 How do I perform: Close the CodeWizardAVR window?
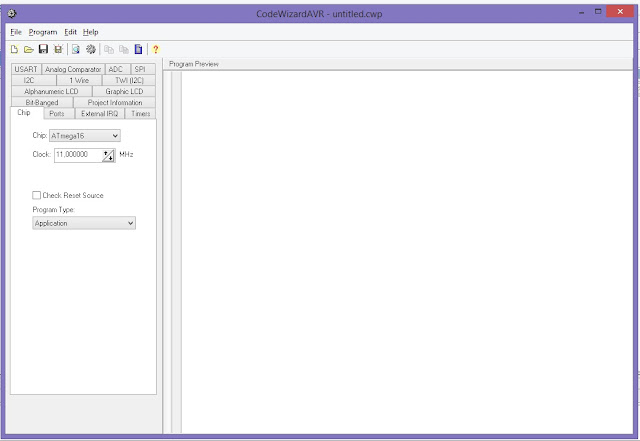click(620, 12)
